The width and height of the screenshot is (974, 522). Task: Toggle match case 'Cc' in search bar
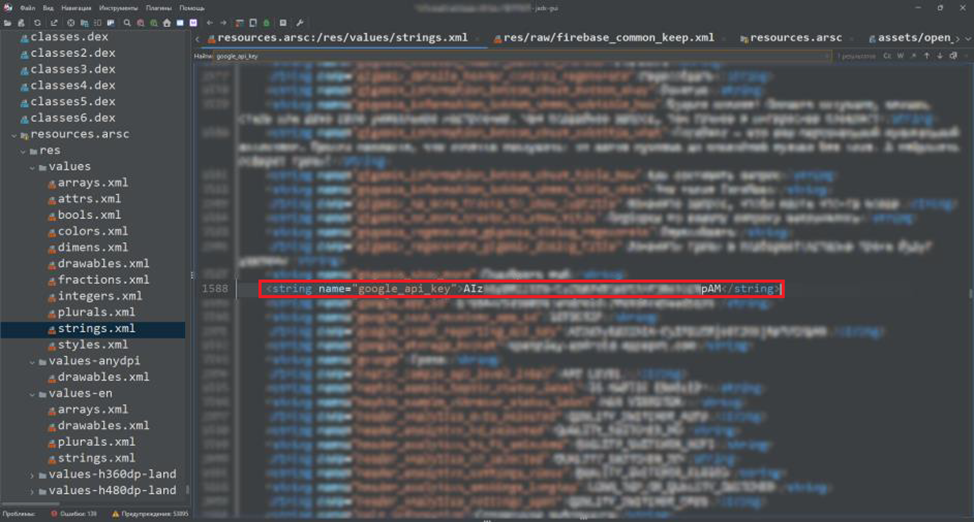click(x=886, y=56)
